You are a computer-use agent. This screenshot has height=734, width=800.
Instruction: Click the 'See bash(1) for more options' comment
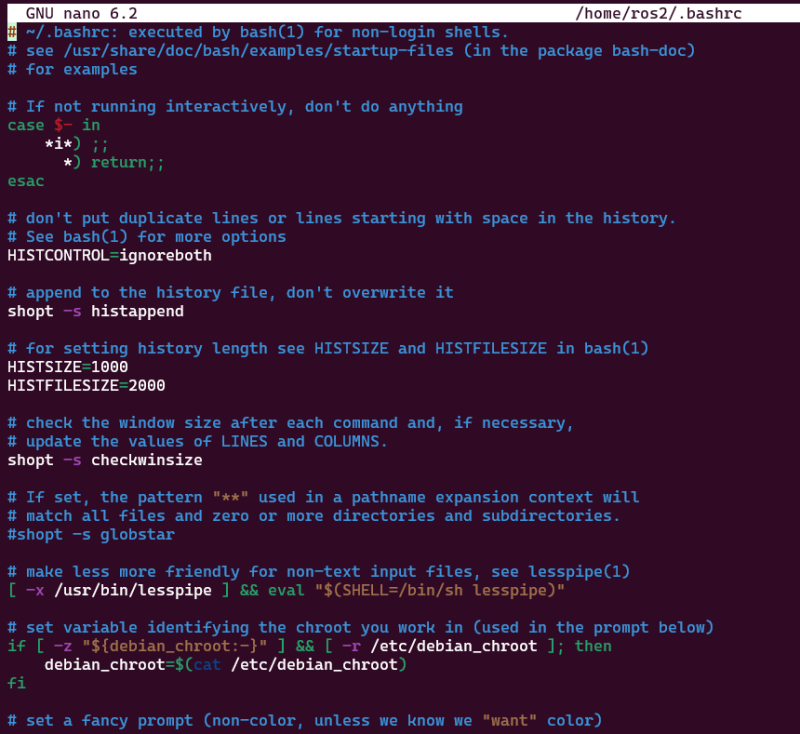pyautogui.click(x=146, y=237)
